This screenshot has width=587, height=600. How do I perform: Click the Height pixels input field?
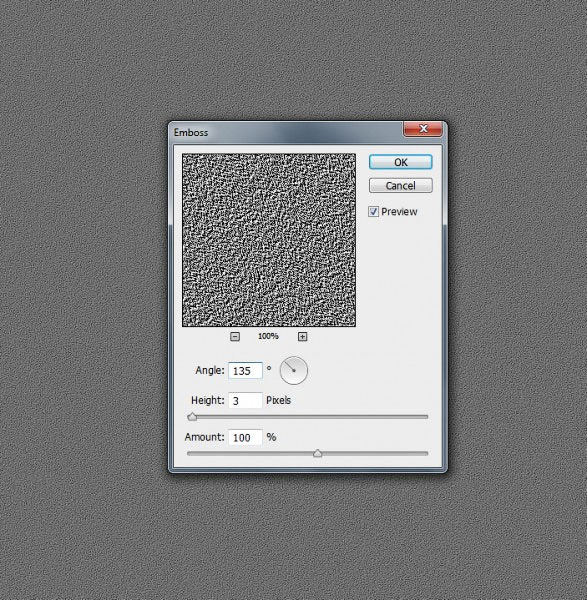(x=245, y=400)
